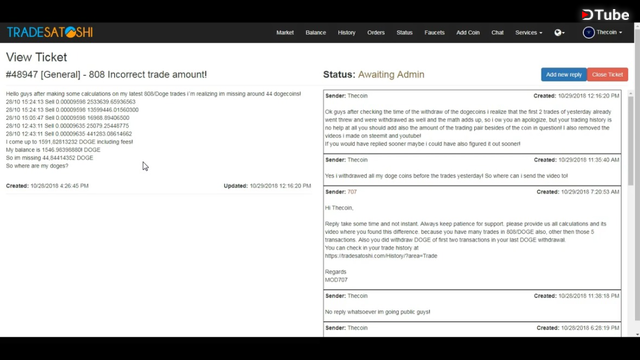Image resolution: width=640 pixels, height=360 pixels.
Task: Open the History menu item
Action: [347, 33]
